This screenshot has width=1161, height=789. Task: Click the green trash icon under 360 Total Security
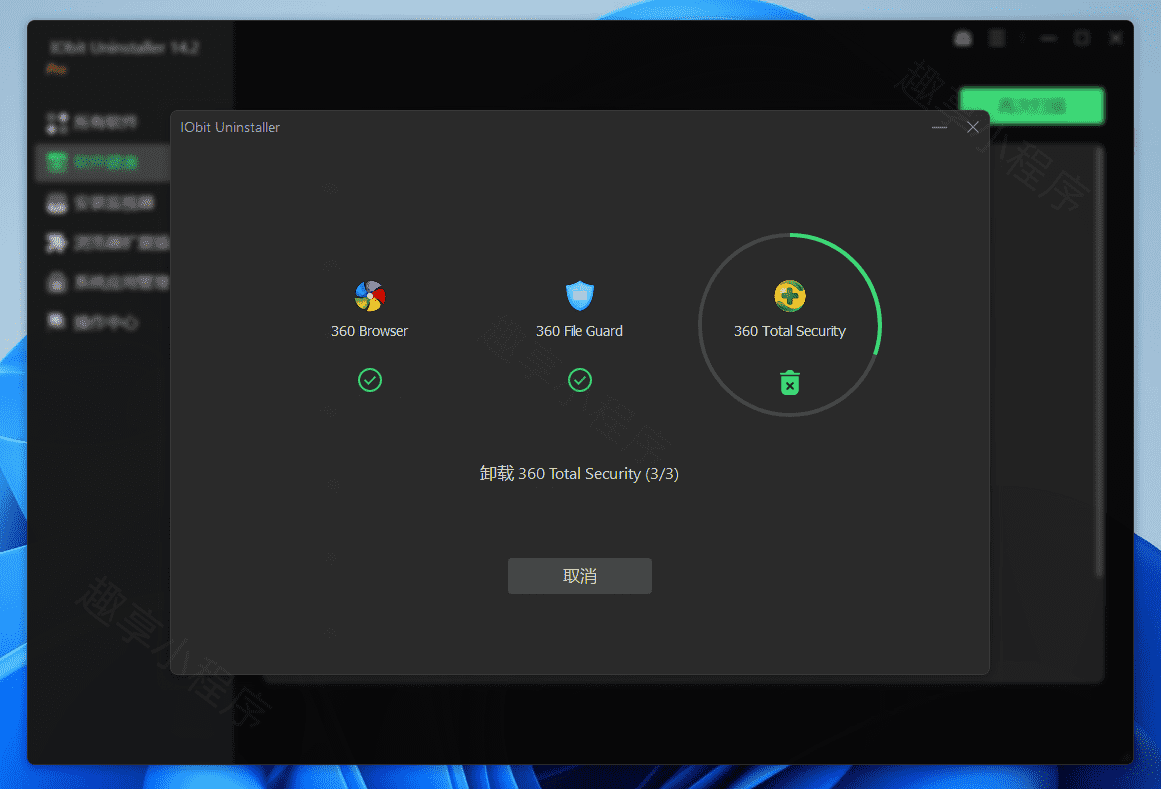tap(790, 383)
